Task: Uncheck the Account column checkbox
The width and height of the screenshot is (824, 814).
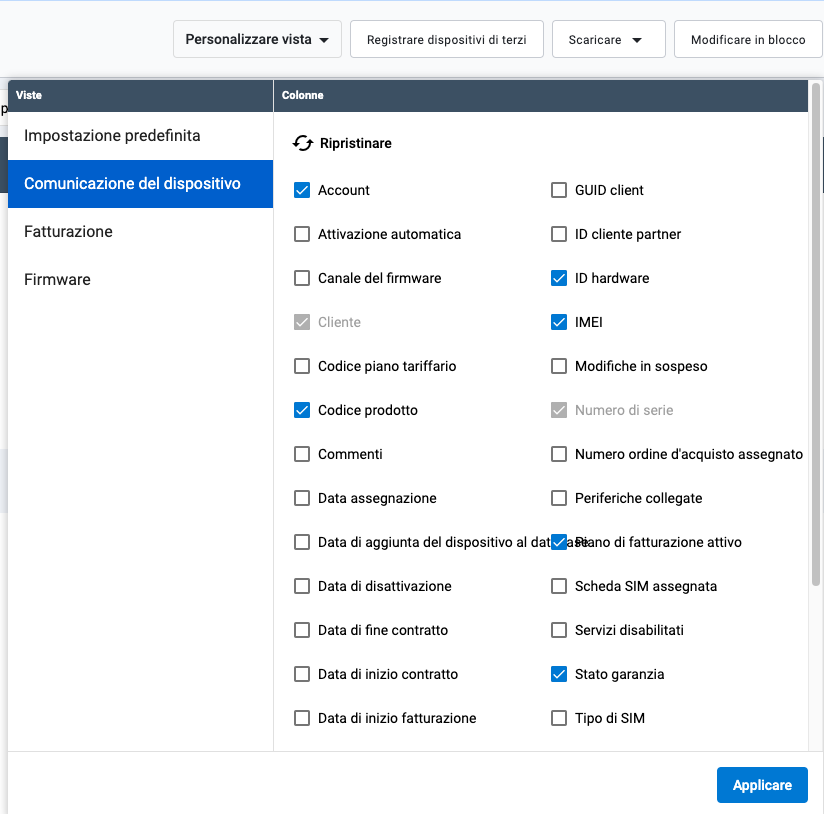Action: click(302, 190)
